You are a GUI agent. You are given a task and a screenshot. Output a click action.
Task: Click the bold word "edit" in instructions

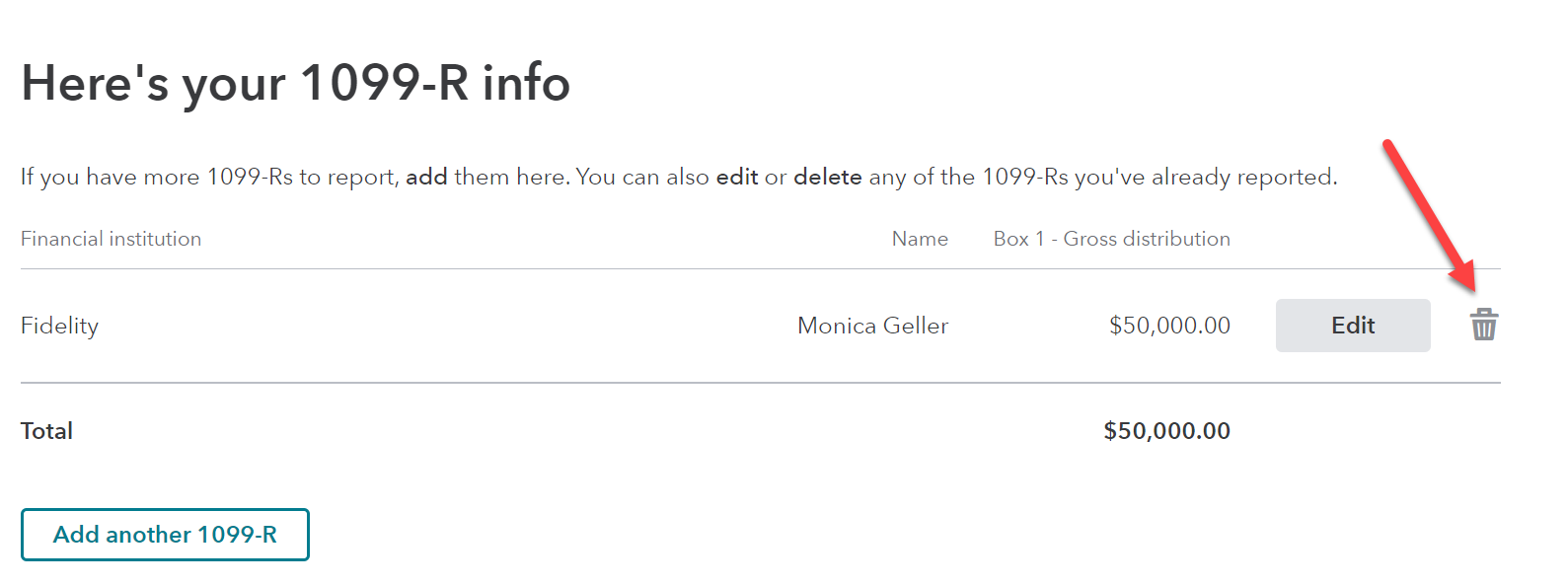point(737,177)
